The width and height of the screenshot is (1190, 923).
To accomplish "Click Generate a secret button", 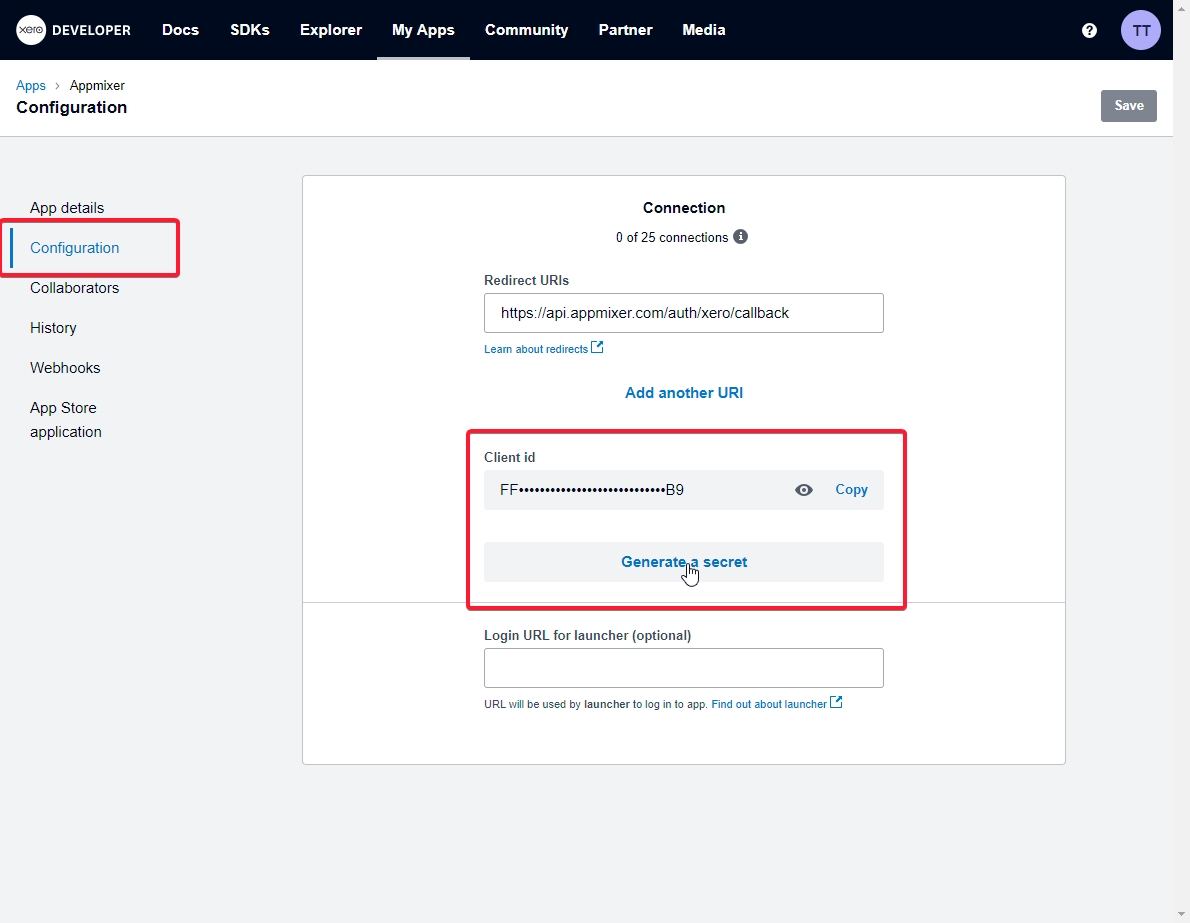I will (684, 562).
